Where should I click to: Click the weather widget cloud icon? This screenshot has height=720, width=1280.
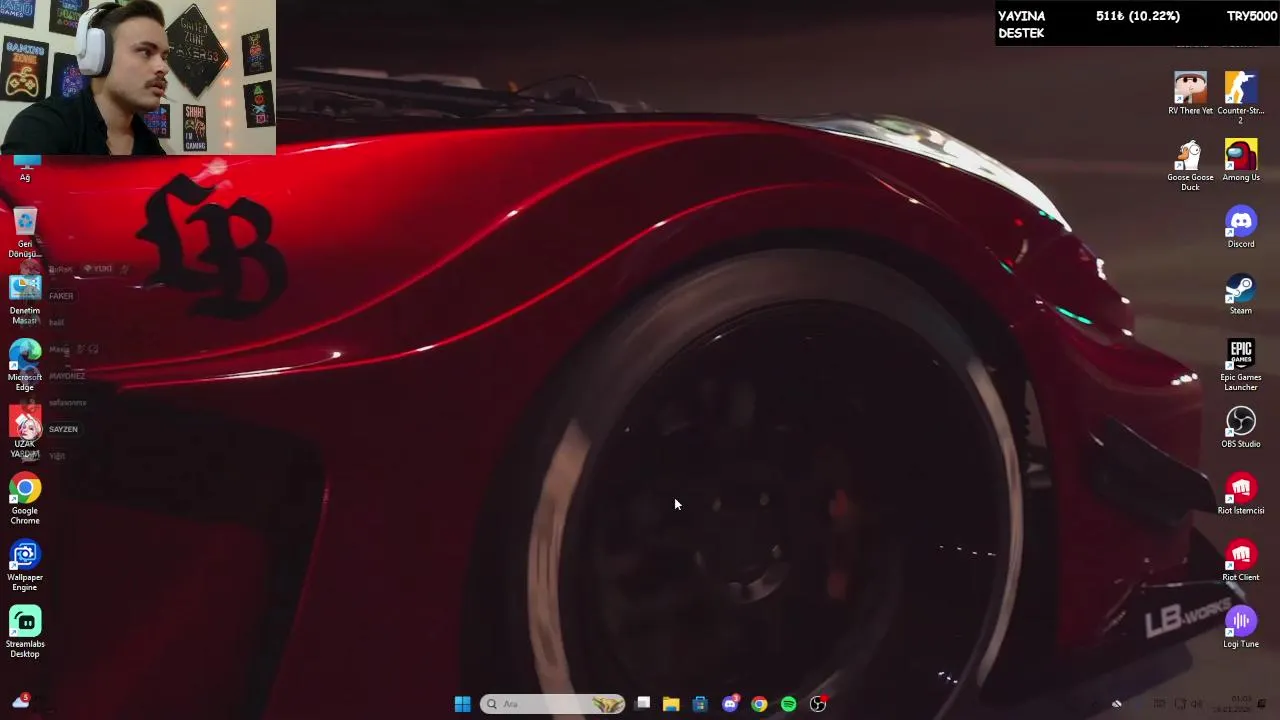pyautogui.click(x=20, y=702)
